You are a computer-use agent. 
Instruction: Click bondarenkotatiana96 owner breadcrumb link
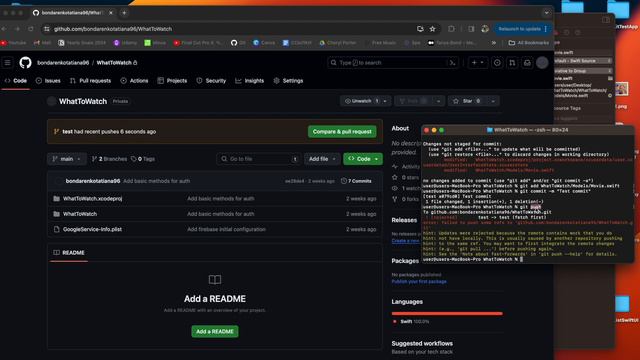pos(63,62)
